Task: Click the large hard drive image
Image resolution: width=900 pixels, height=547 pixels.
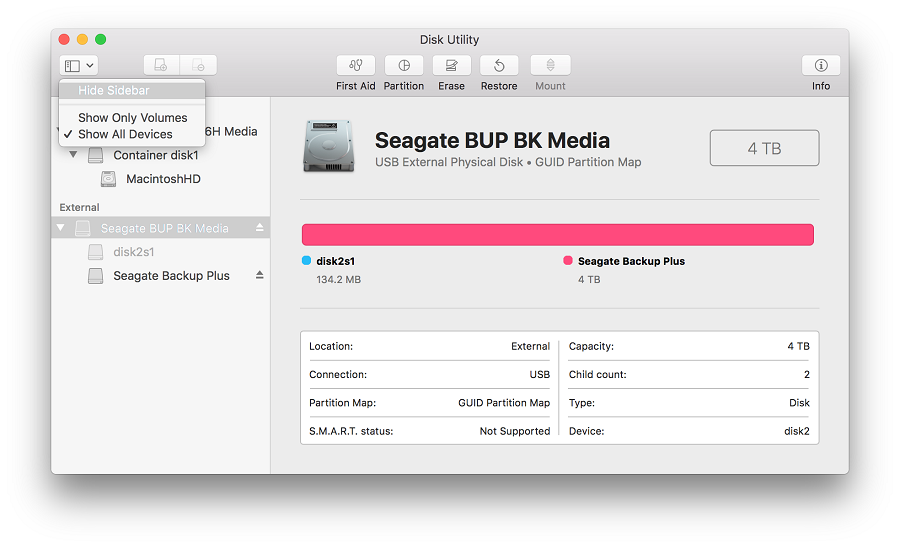Action: (329, 146)
